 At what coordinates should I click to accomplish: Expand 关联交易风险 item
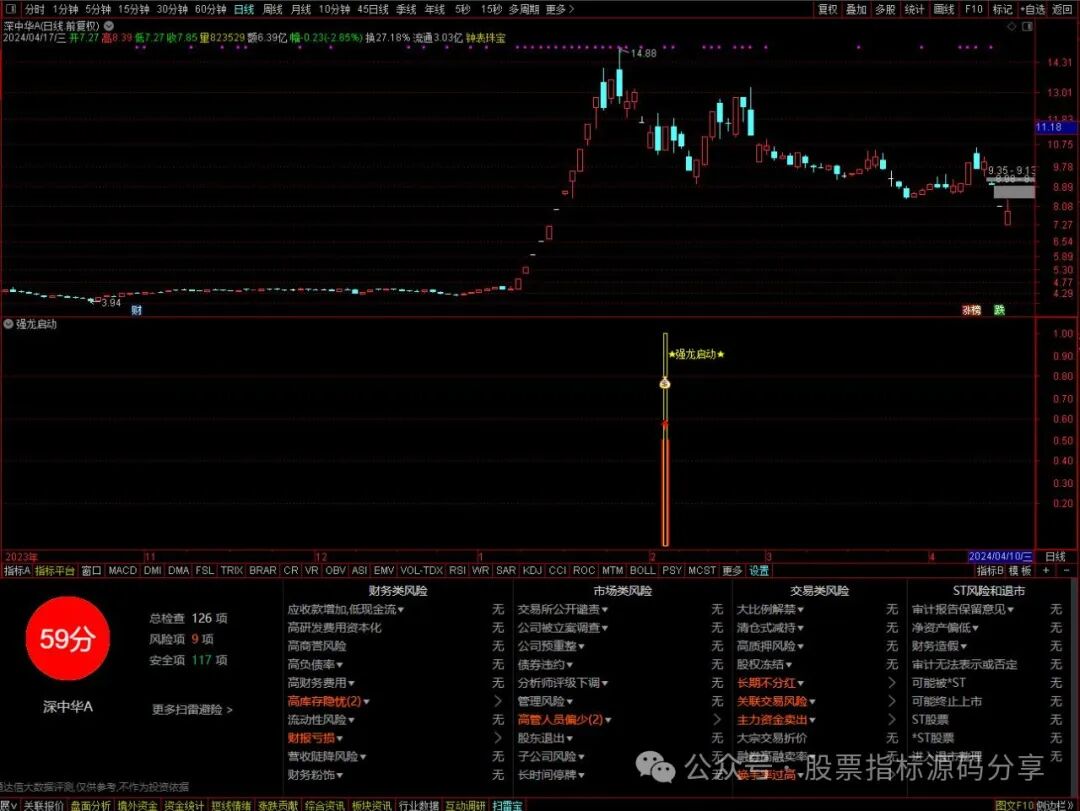776,701
